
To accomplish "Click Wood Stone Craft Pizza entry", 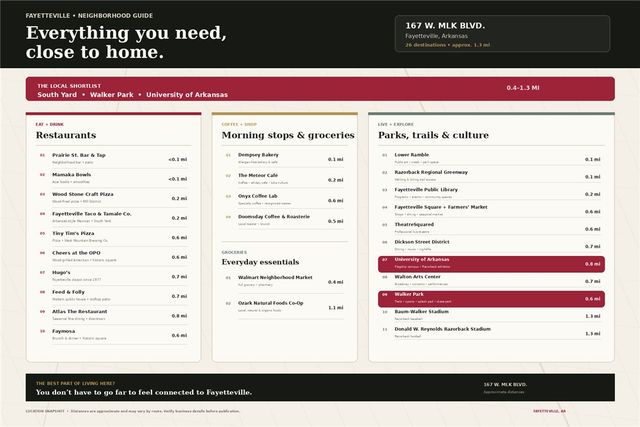I will pyautogui.click(x=113, y=198).
